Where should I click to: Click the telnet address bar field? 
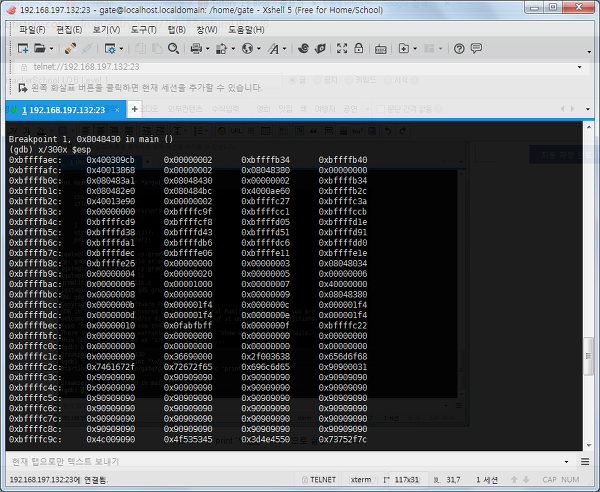coord(298,67)
